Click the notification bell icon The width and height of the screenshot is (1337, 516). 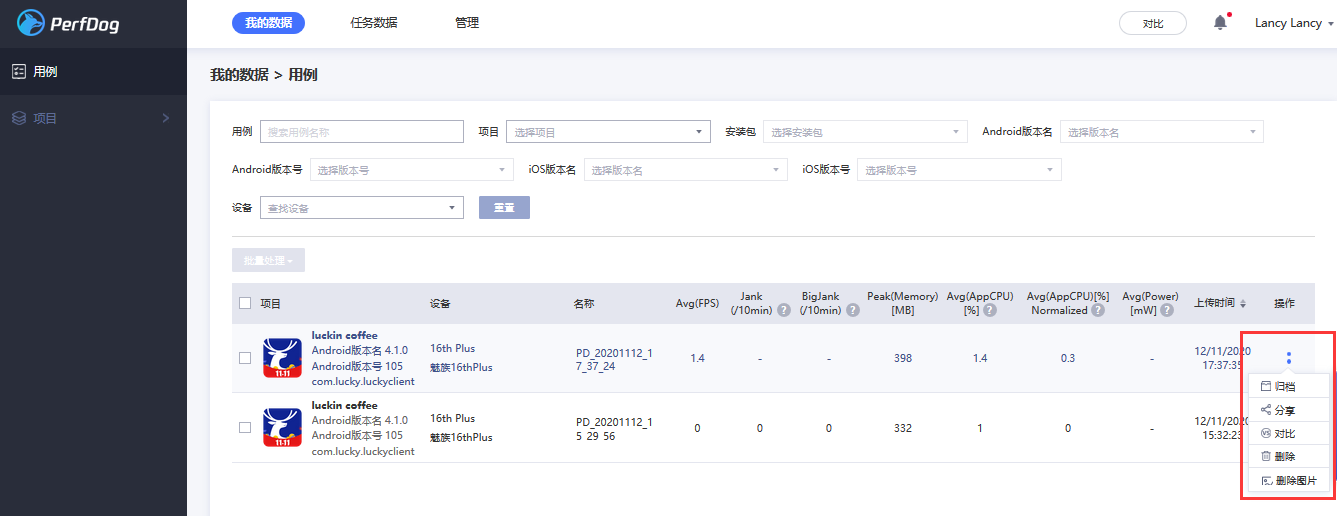point(1220,23)
